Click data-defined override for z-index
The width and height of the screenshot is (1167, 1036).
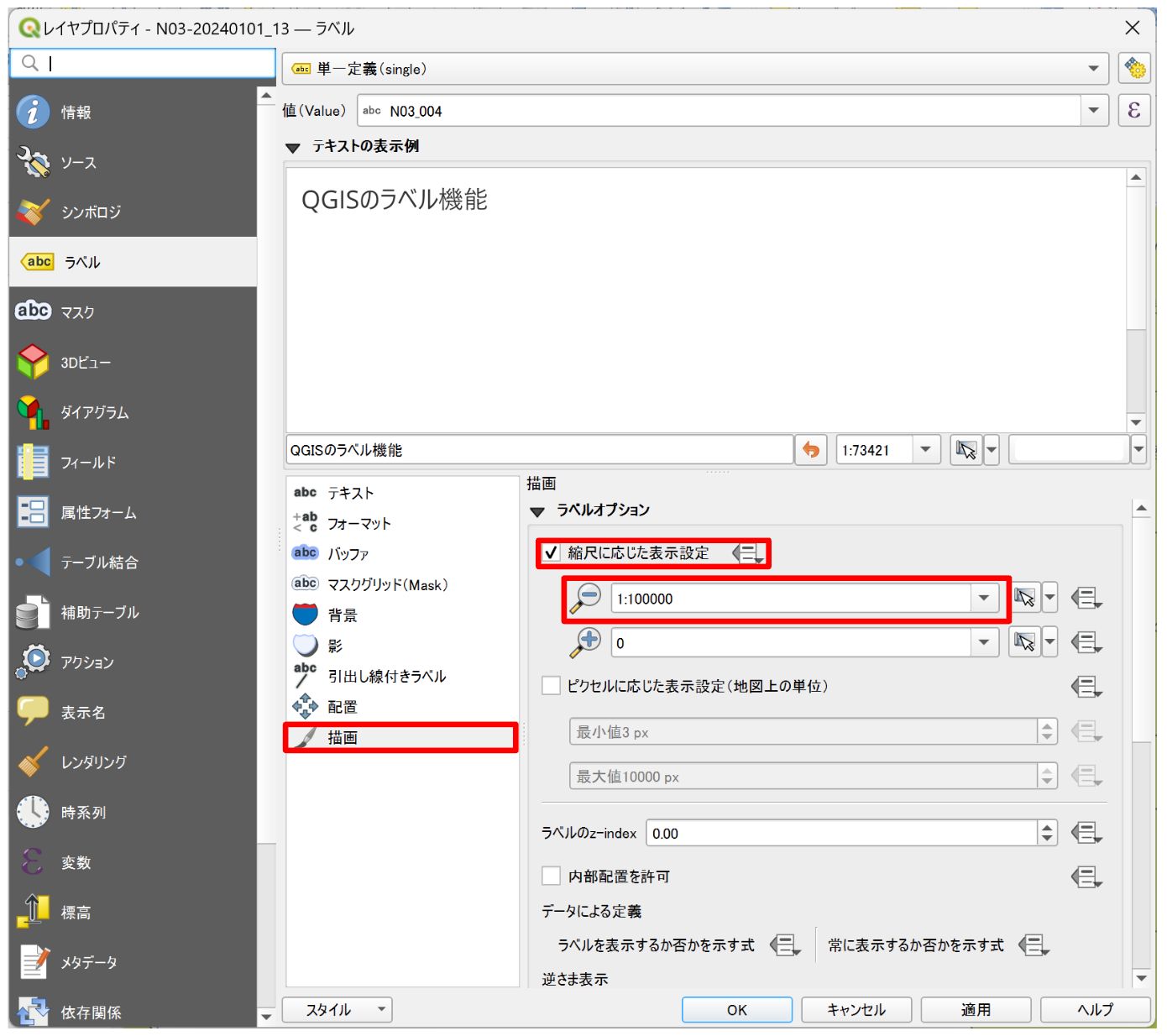click(1086, 833)
